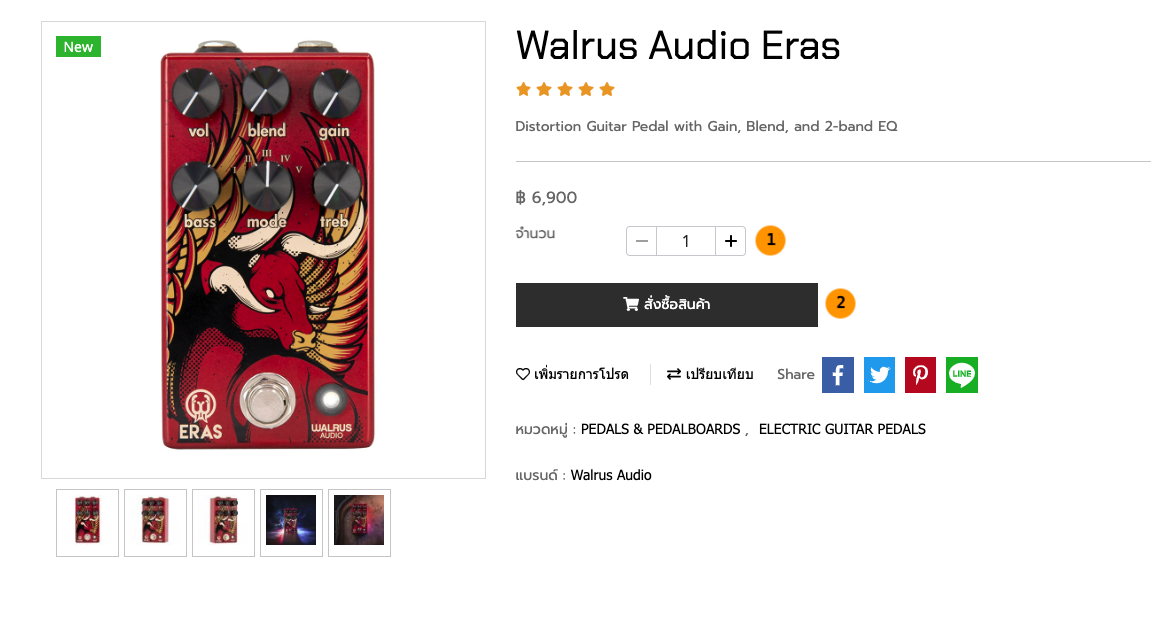Increase quantity with plus button
This screenshot has width=1175, height=627.
click(x=731, y=241)
